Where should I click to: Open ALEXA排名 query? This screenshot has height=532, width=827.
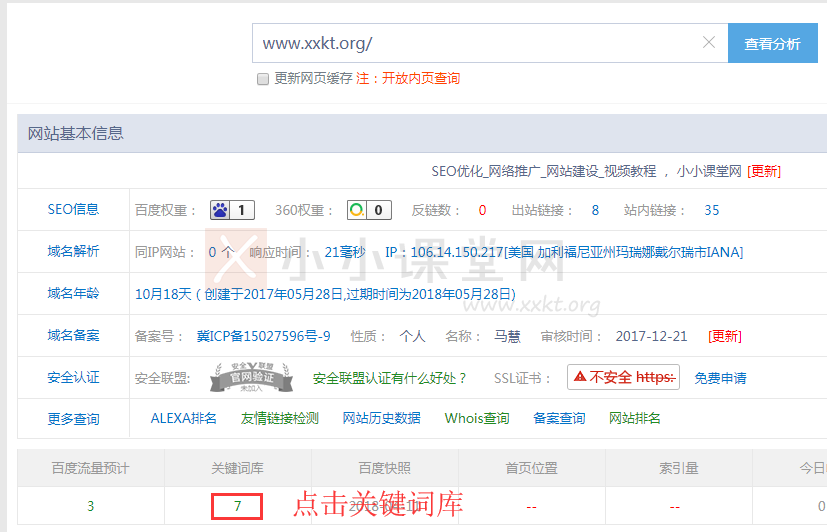184,419
